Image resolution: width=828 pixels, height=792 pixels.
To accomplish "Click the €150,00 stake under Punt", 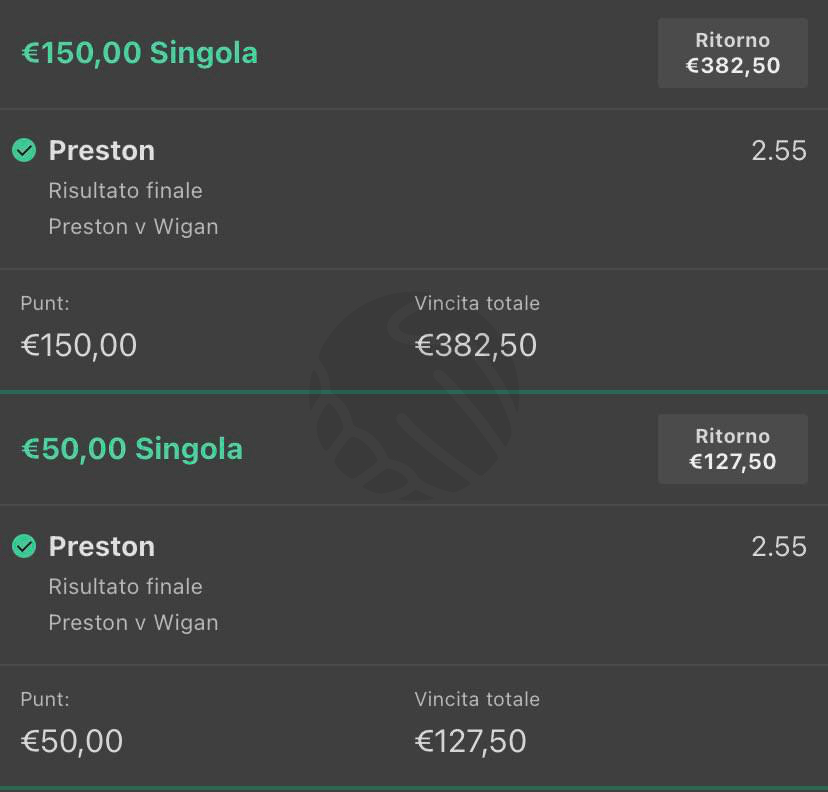I will coord(79,345).
